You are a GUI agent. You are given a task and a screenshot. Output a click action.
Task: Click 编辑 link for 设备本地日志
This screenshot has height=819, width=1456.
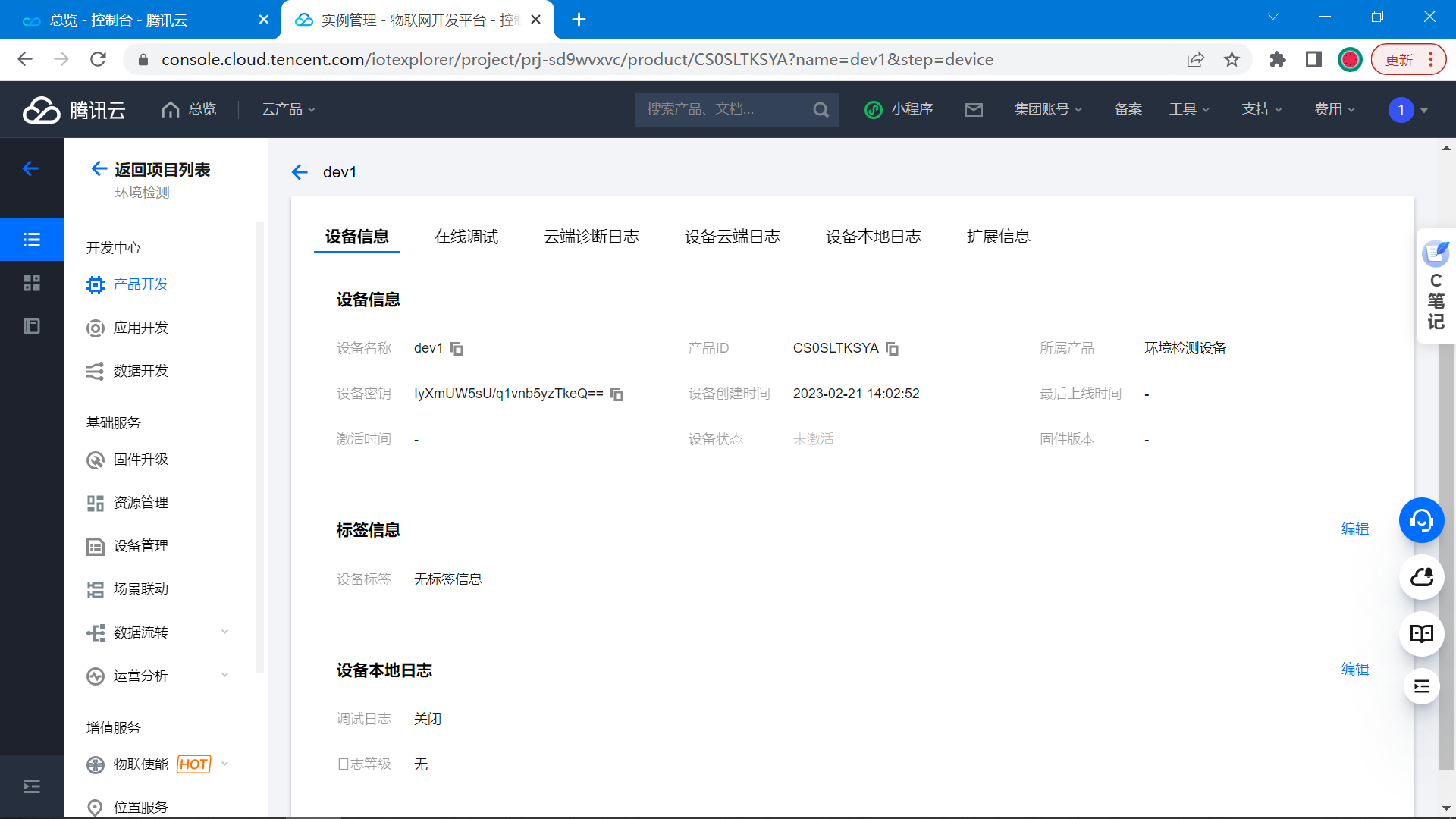tap(1354, 670)
